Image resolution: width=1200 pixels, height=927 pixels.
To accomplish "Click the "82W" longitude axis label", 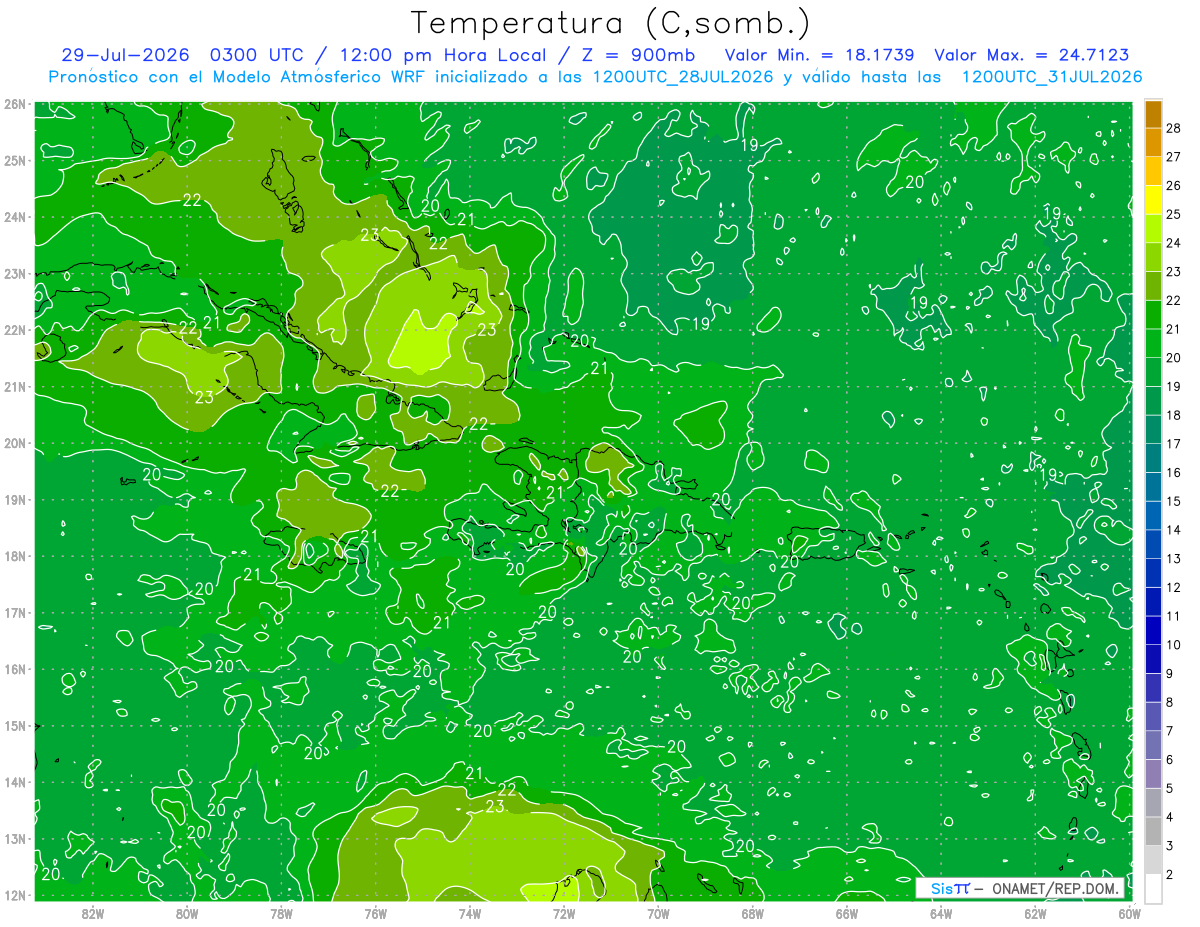I will click(x=93, y=913).
